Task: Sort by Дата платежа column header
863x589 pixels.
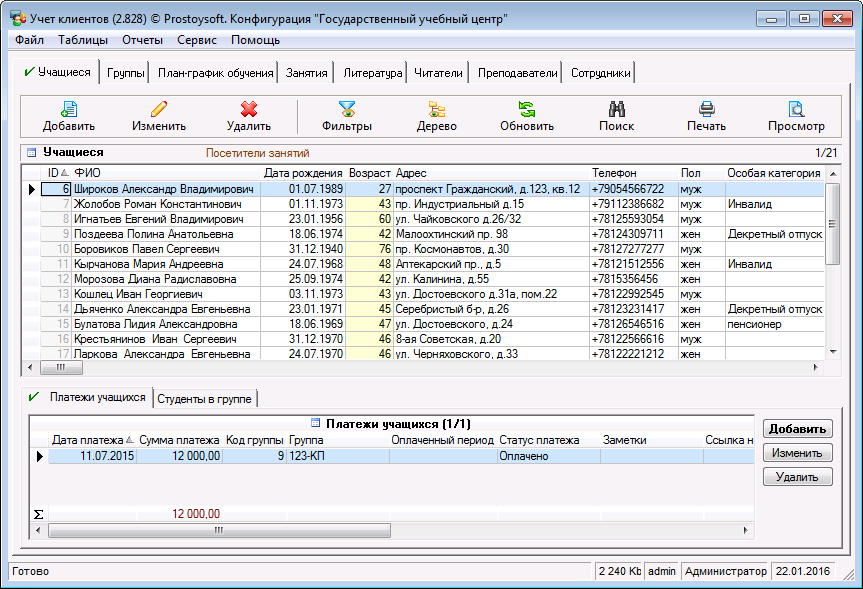Action: (88, 440)
